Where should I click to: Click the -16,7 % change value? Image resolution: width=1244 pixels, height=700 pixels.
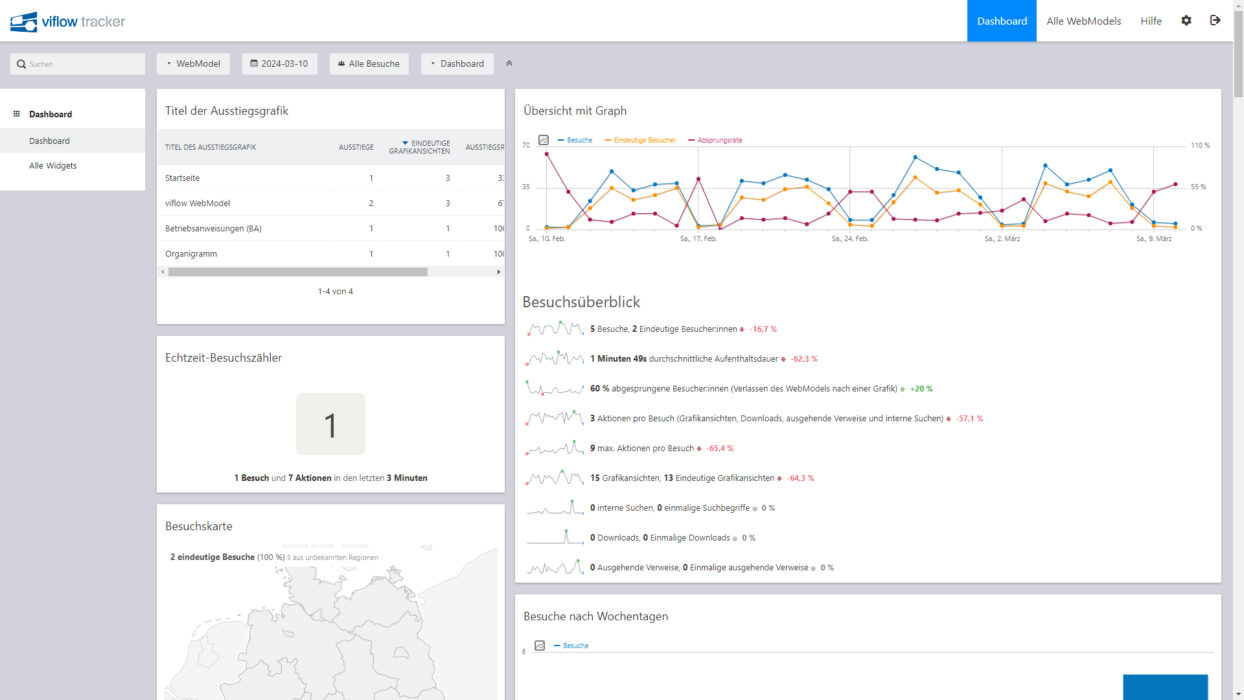point(763,329)
